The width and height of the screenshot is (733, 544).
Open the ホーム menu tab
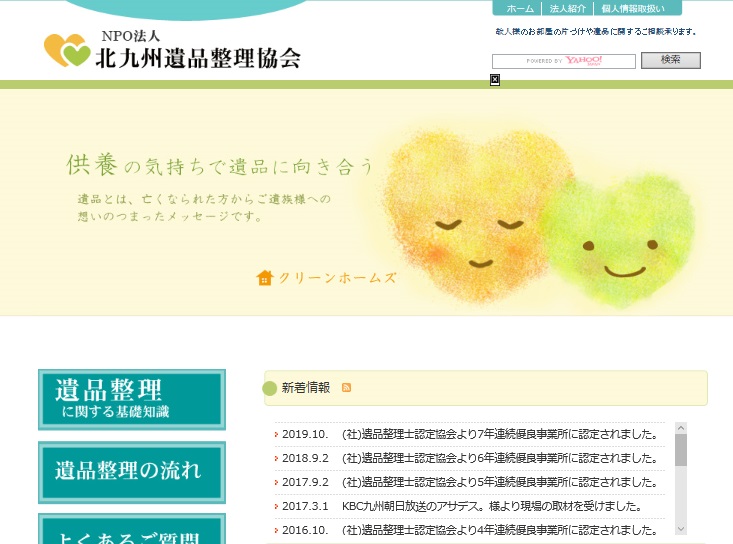pyautogui.click(x=520, y=8)
